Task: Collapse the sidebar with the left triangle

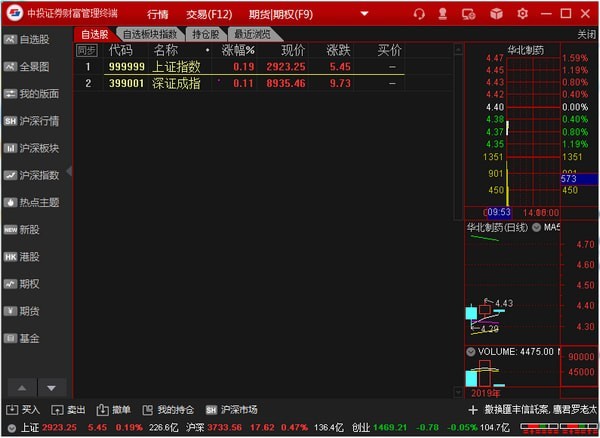Action: (69, 171)
